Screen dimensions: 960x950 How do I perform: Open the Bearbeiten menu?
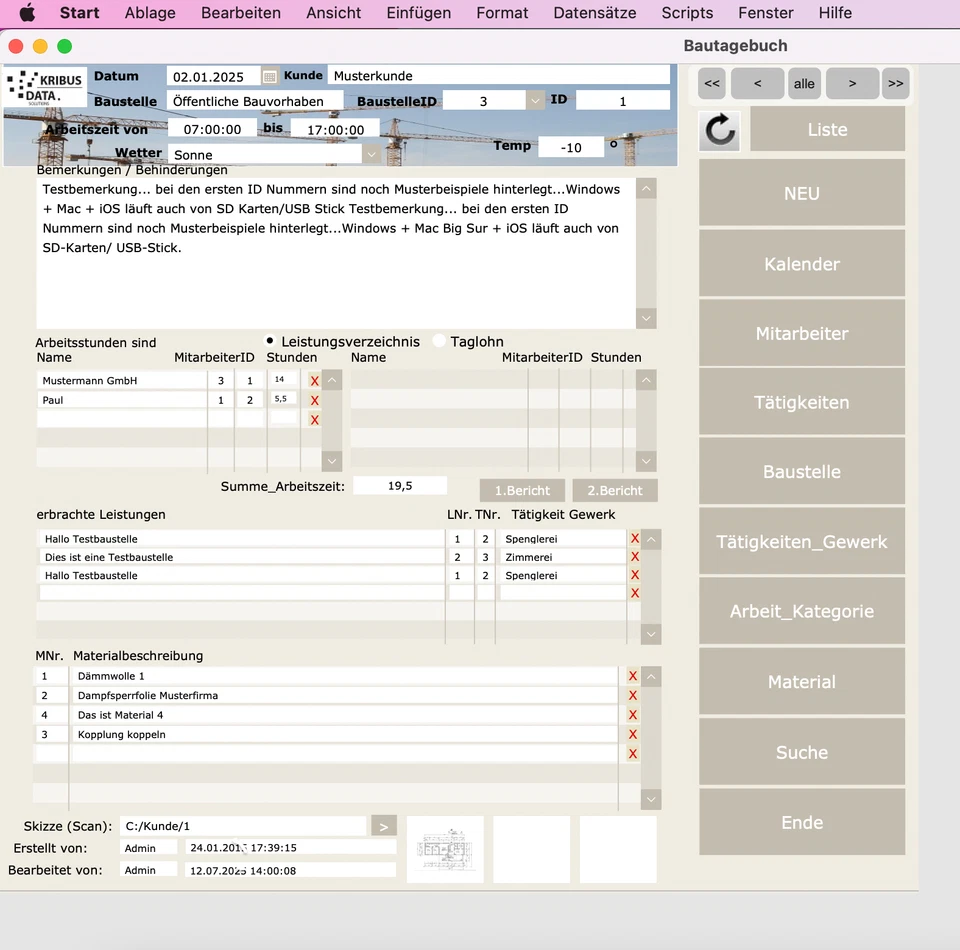241,13
